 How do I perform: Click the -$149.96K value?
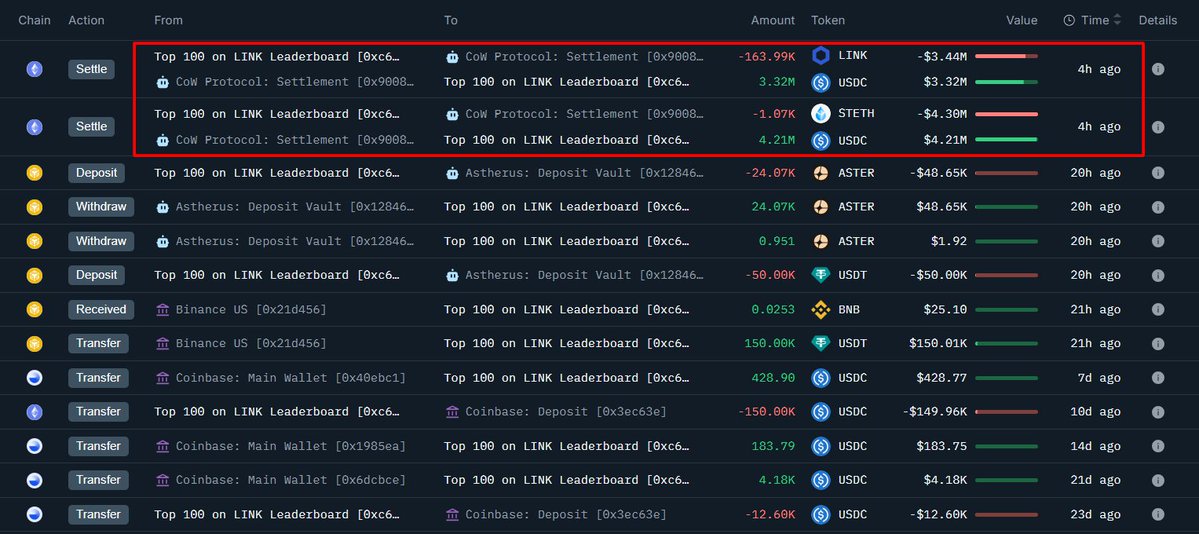pos(934,412)
